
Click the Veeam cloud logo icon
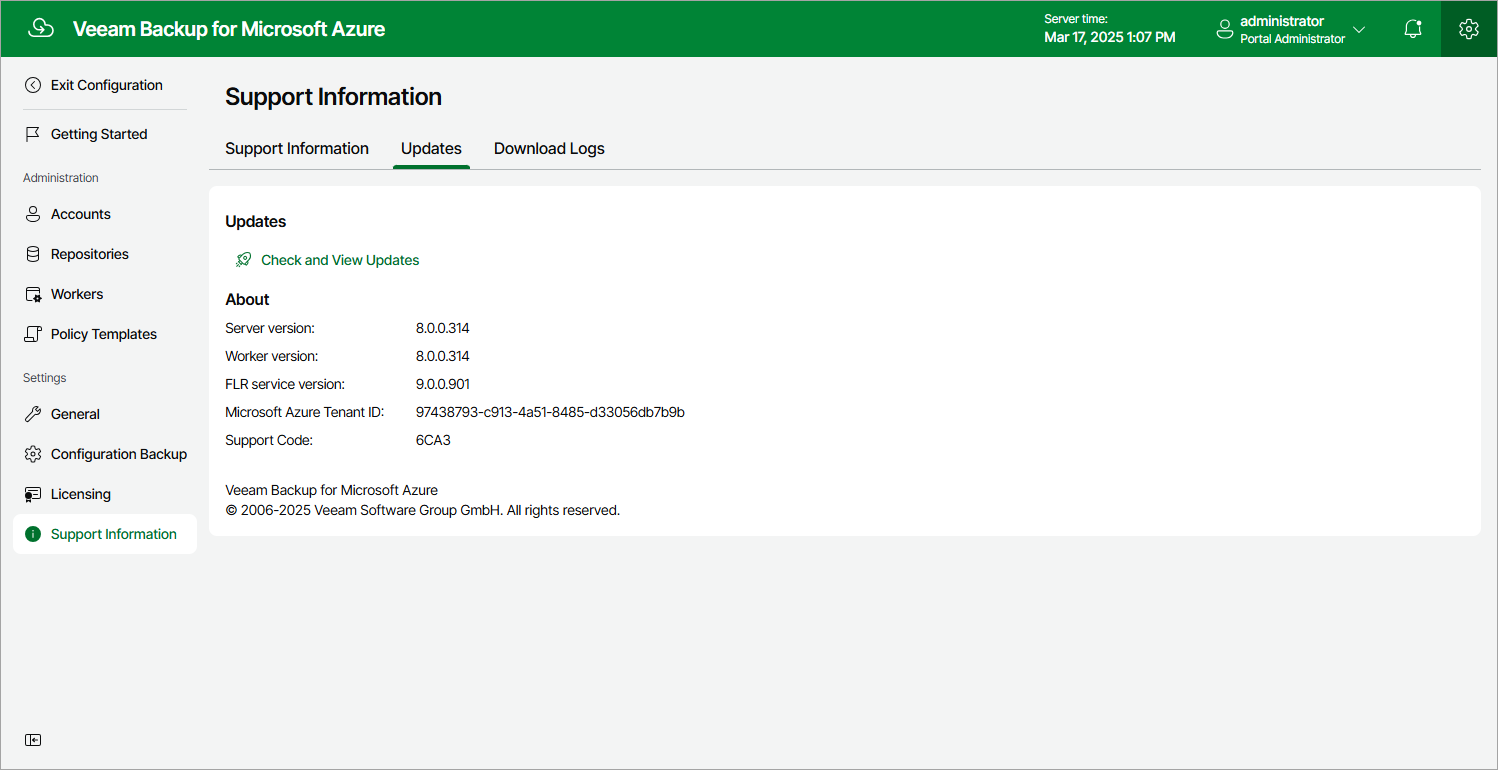point(41,29)
